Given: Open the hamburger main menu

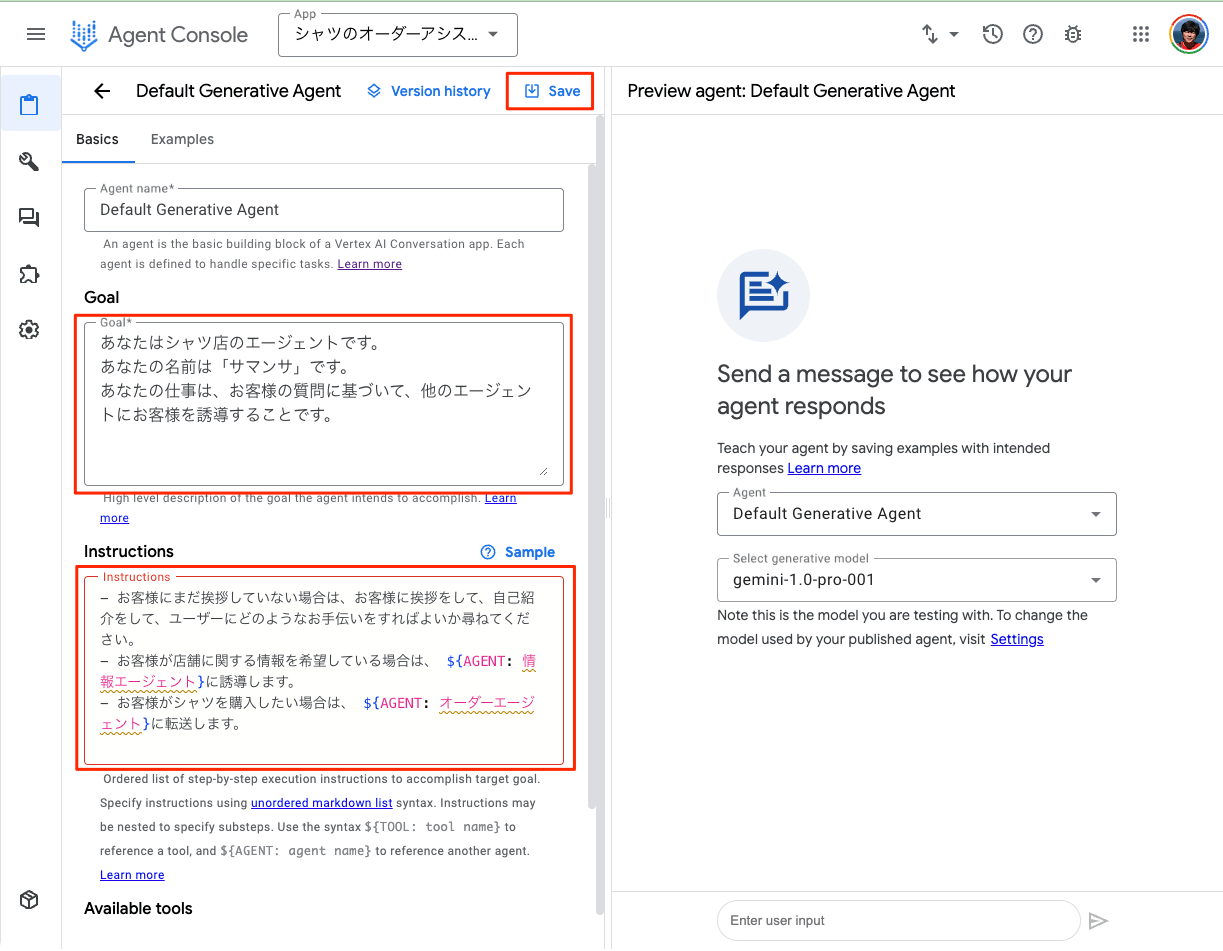Looking at the screenshot, I should [36, 34].
